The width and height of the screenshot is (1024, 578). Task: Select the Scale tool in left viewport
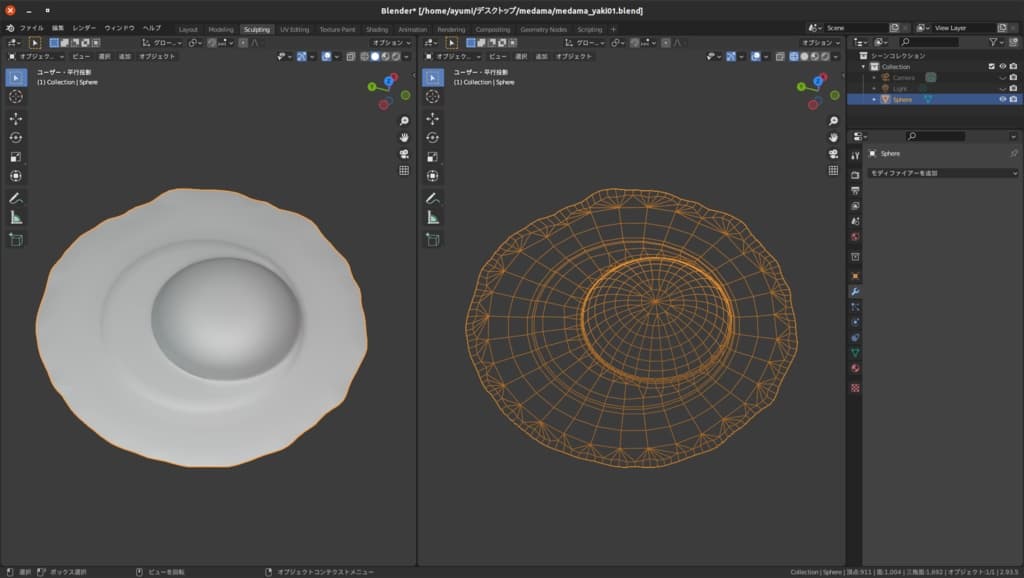[x=16, y=157]
